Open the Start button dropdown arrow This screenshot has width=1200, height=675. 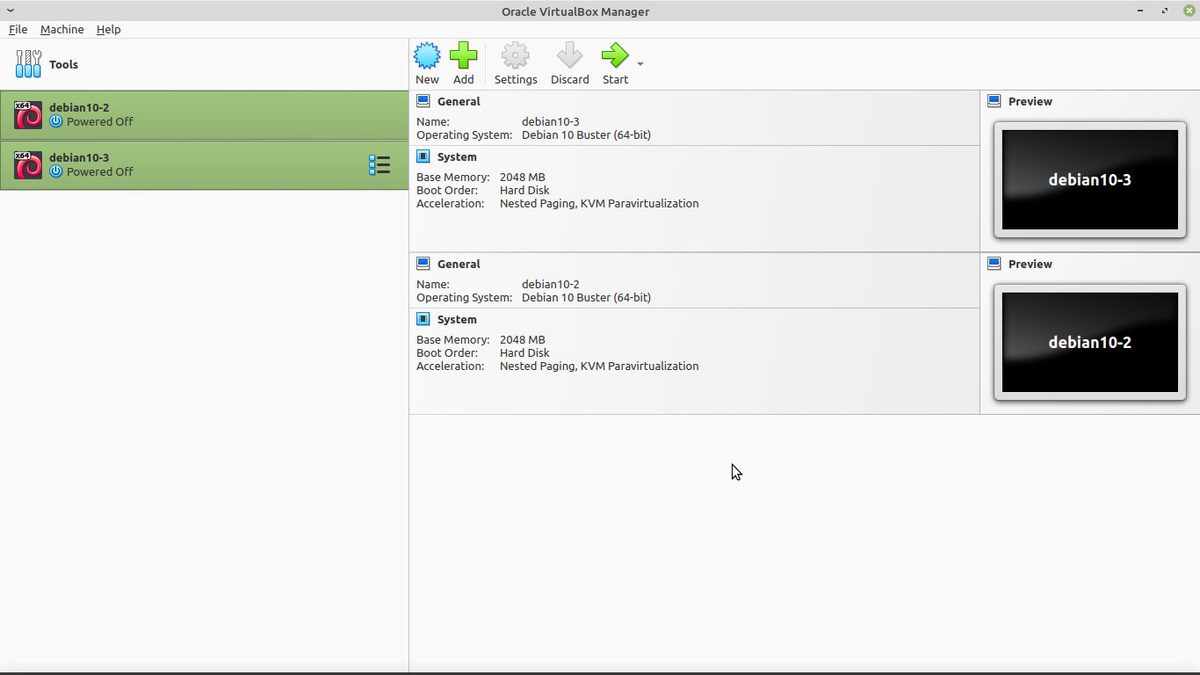tap(640, 64)
